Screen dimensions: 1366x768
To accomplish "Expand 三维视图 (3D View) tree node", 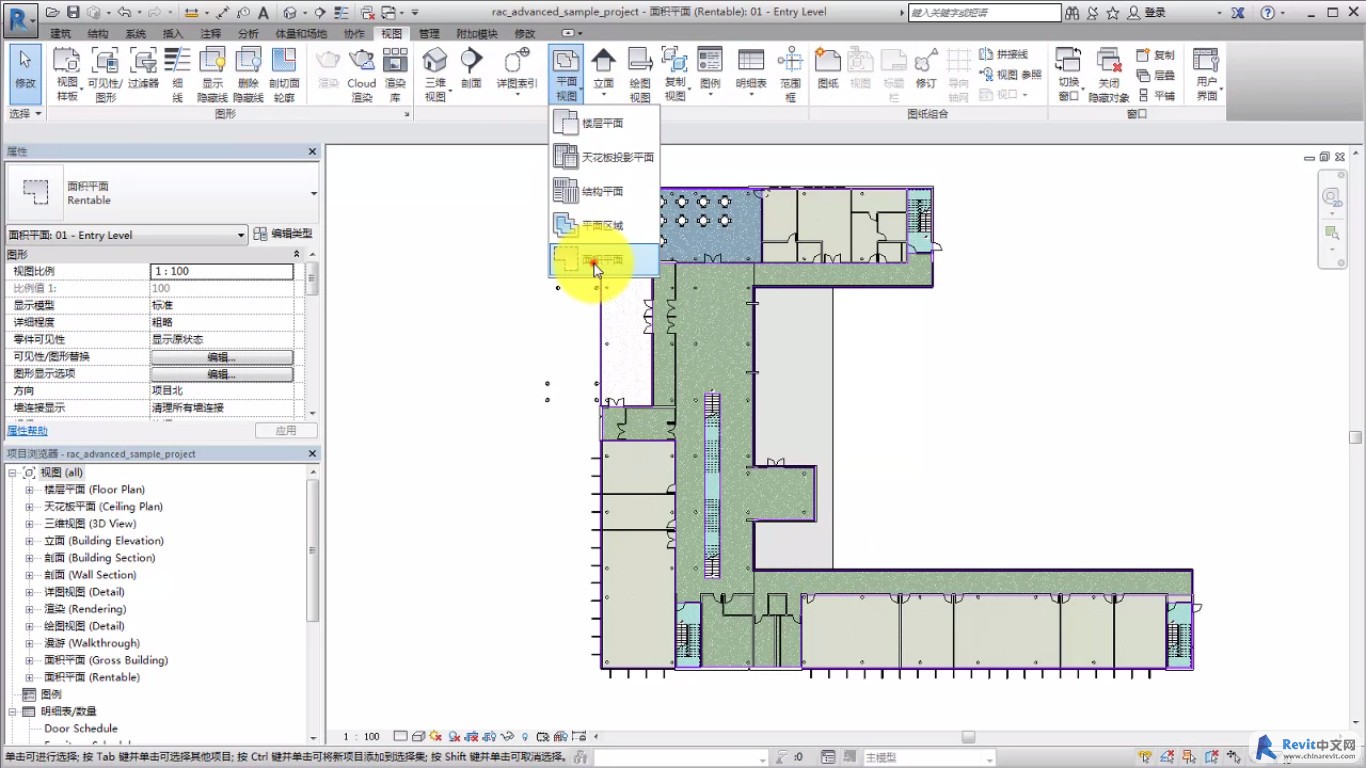I will pos(30,524).
